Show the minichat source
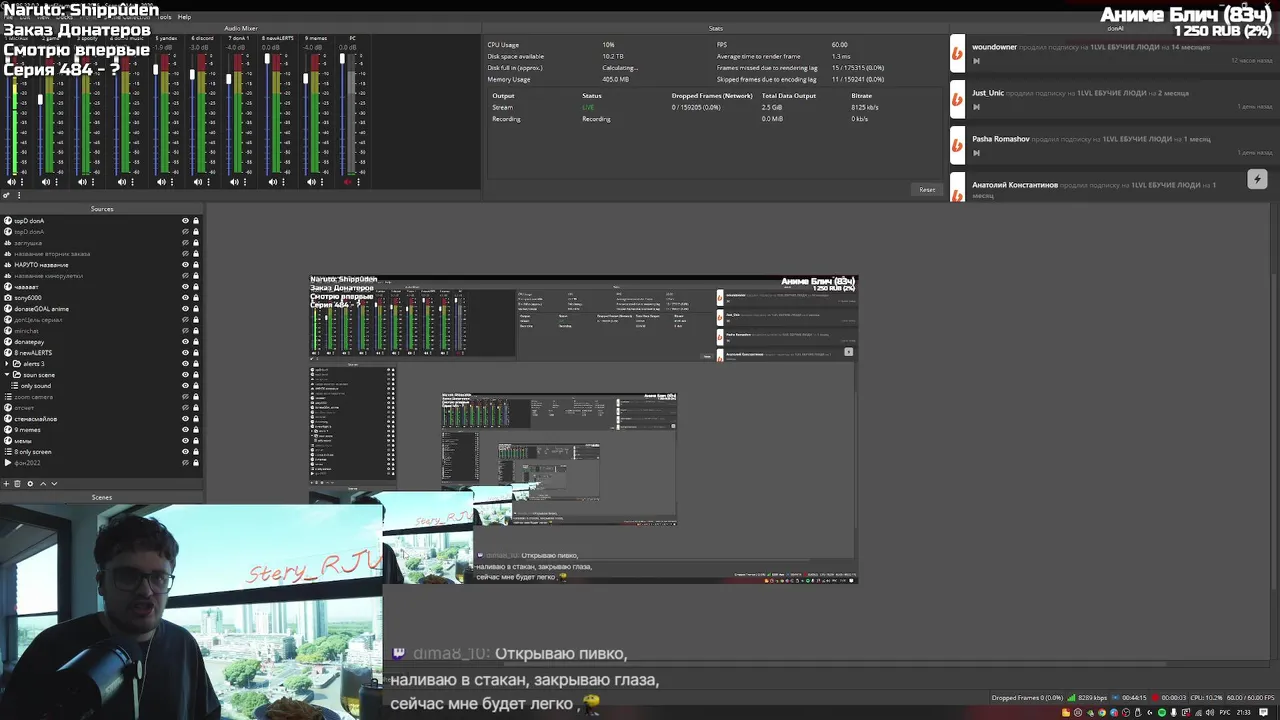 (x=185, y=331)
